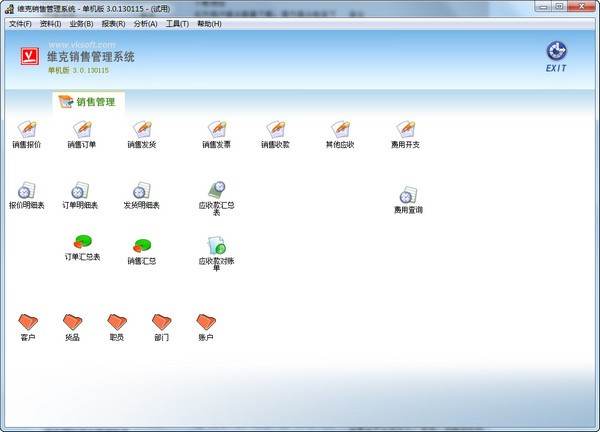
Task: Open the 费用查询 icon
Action: (407, 196)
